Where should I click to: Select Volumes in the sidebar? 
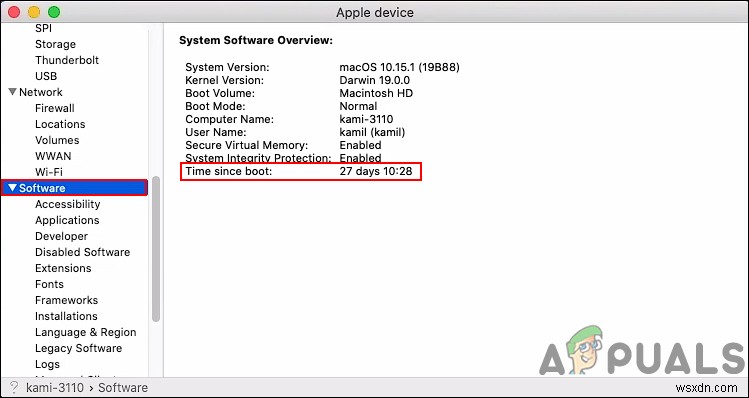57,140
